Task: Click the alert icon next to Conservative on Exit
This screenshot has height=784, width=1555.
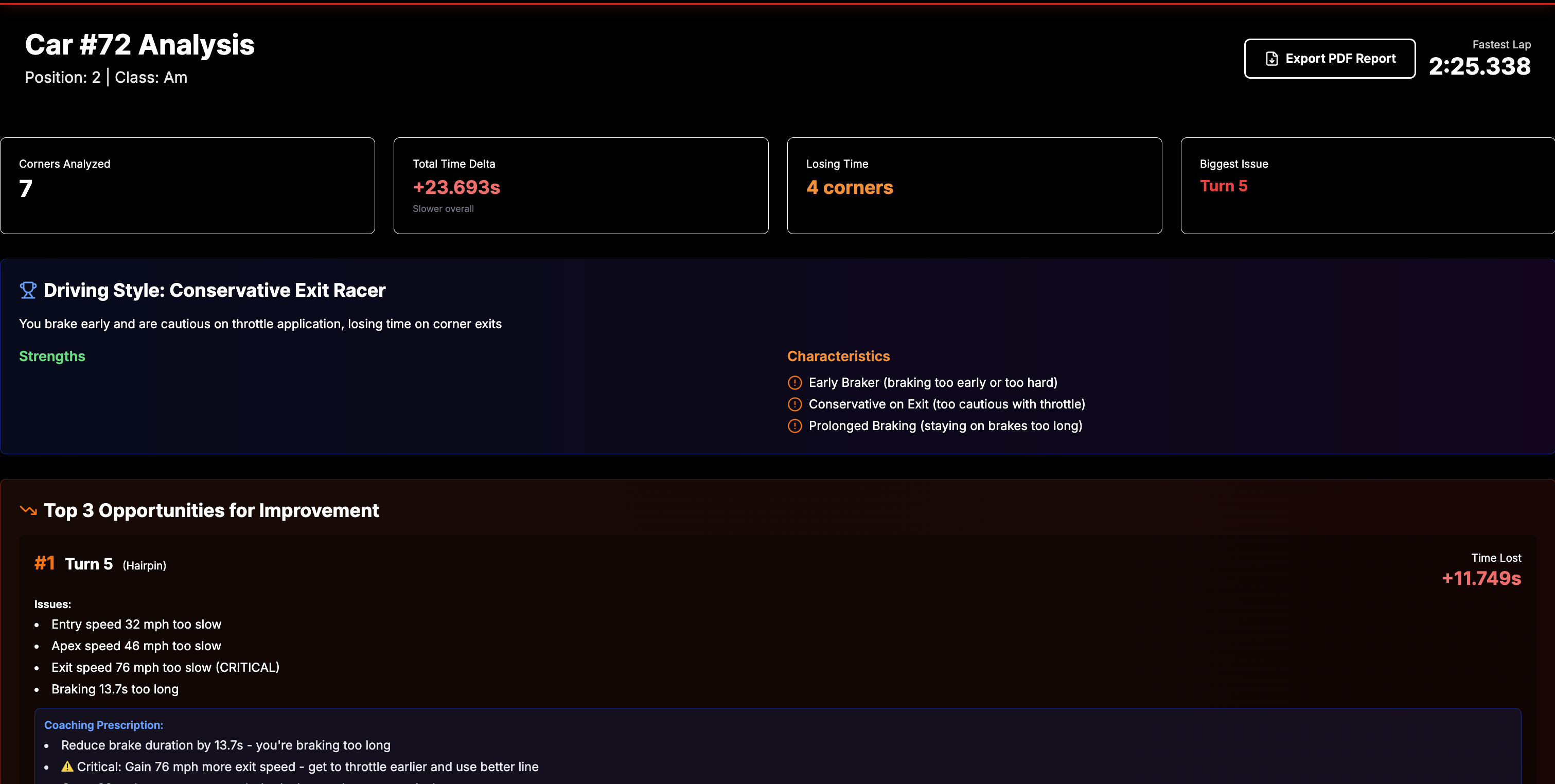Action: pyautogui.click(x=794, y=404)
